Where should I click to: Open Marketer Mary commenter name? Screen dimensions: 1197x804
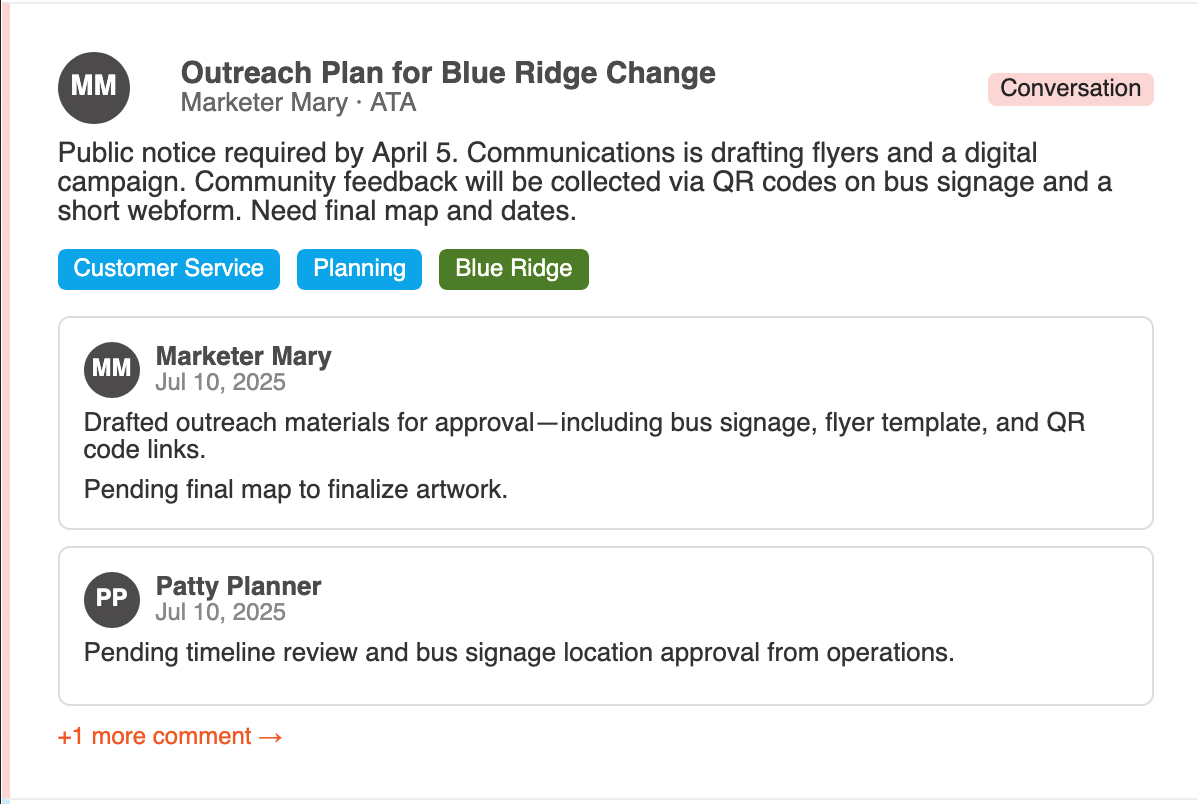pyautogui.click(x=244, y=356)
